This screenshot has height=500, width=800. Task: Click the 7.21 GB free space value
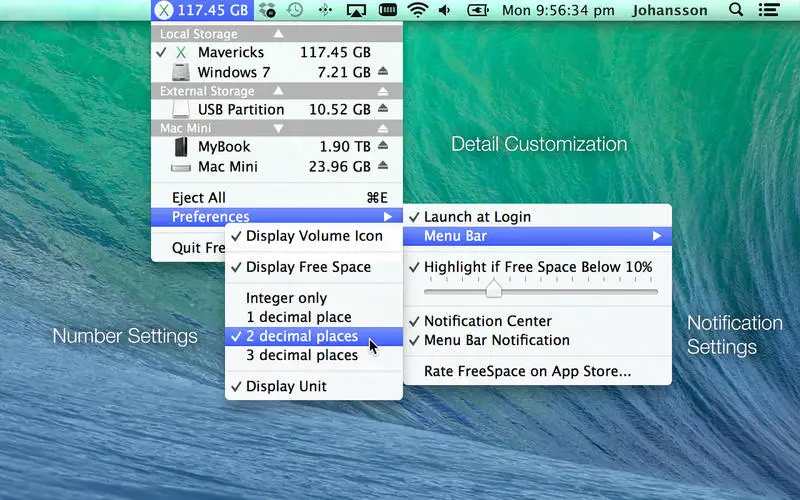click(344, 72)
